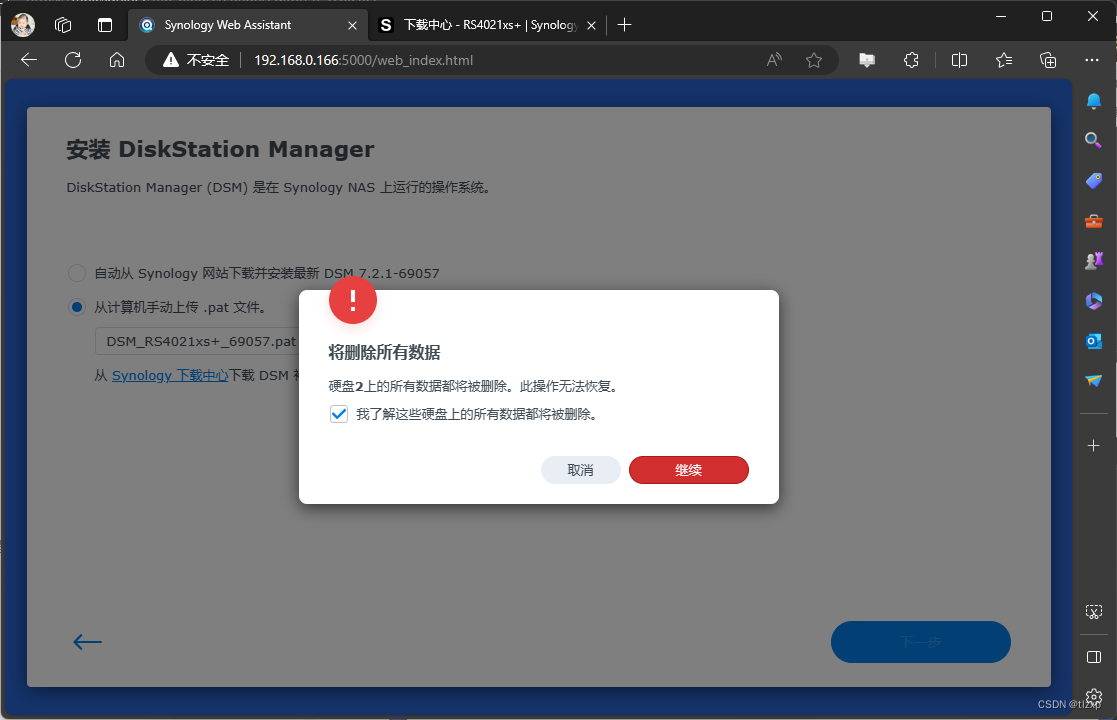1117x720 pixels.
Task: Open the browser extensions puzzle icon
Action: (911, 60)
